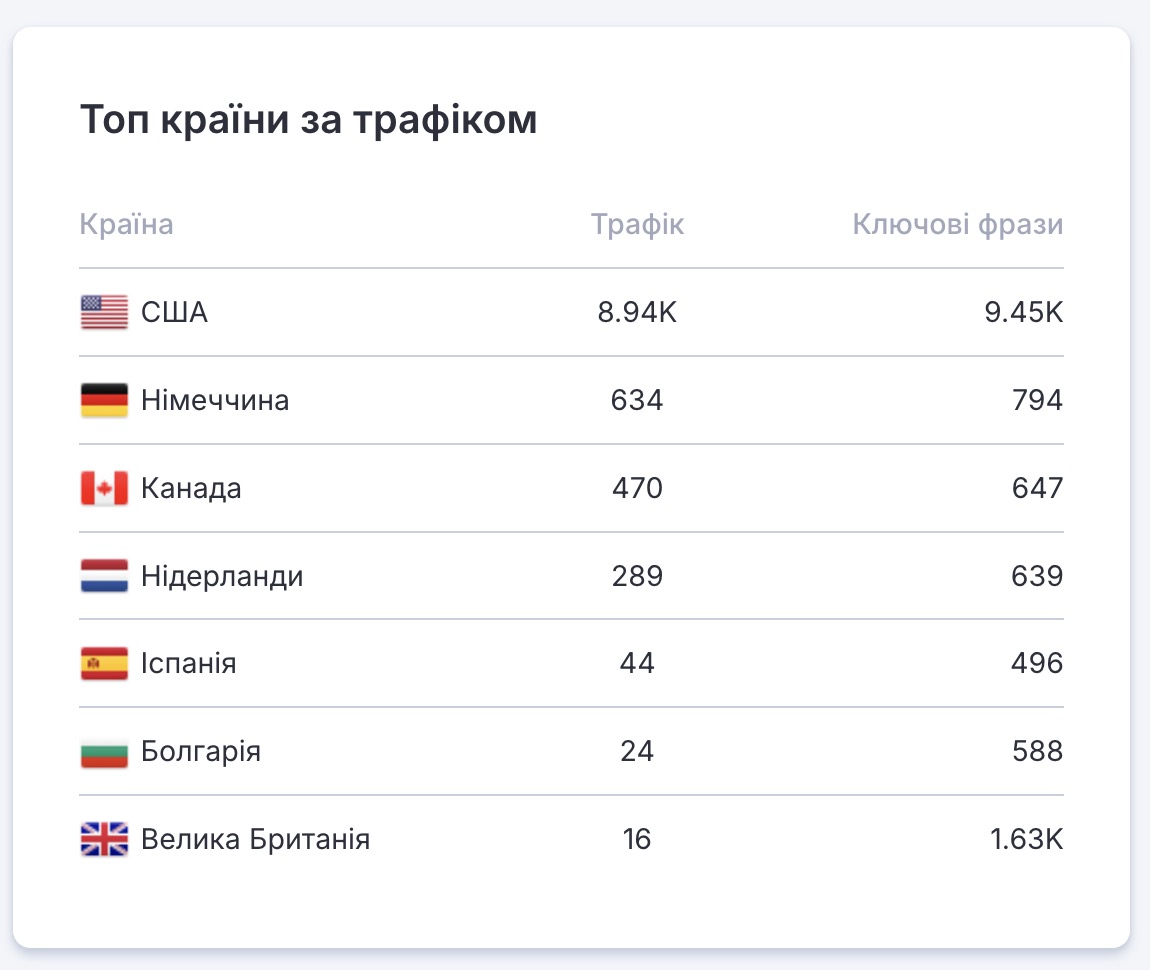Open the Нідерланди country entry

pyautogui.click(x=222, y=577)
